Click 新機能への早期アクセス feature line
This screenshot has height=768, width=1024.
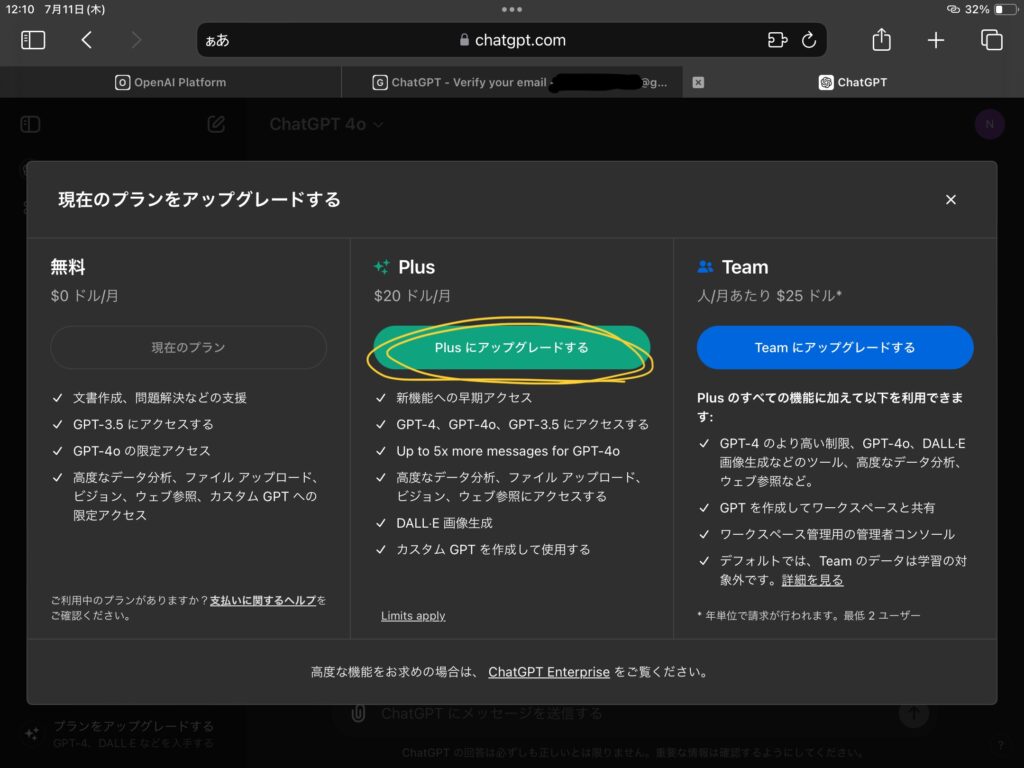tap(464, 398)
